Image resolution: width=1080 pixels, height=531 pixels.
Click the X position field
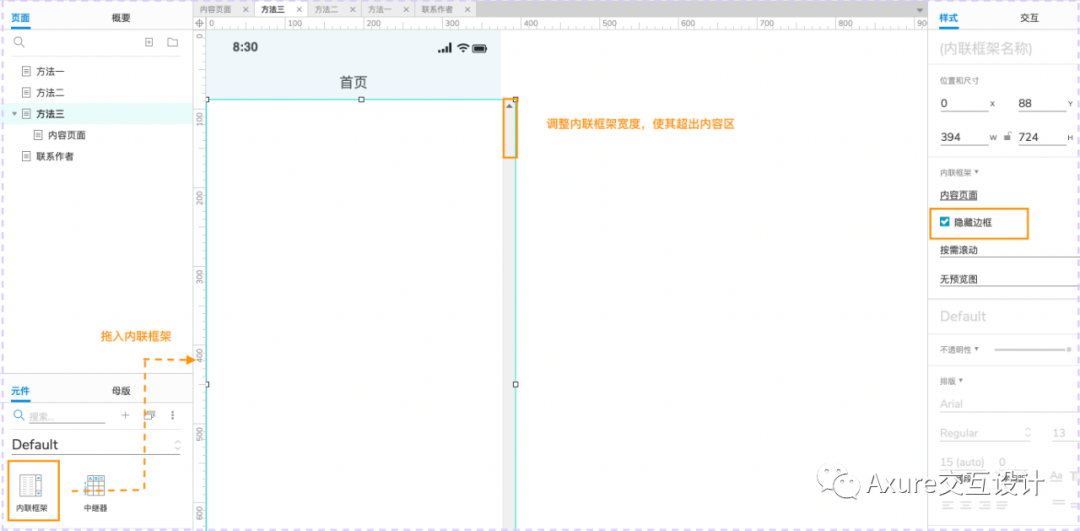(x=964, y=103)
